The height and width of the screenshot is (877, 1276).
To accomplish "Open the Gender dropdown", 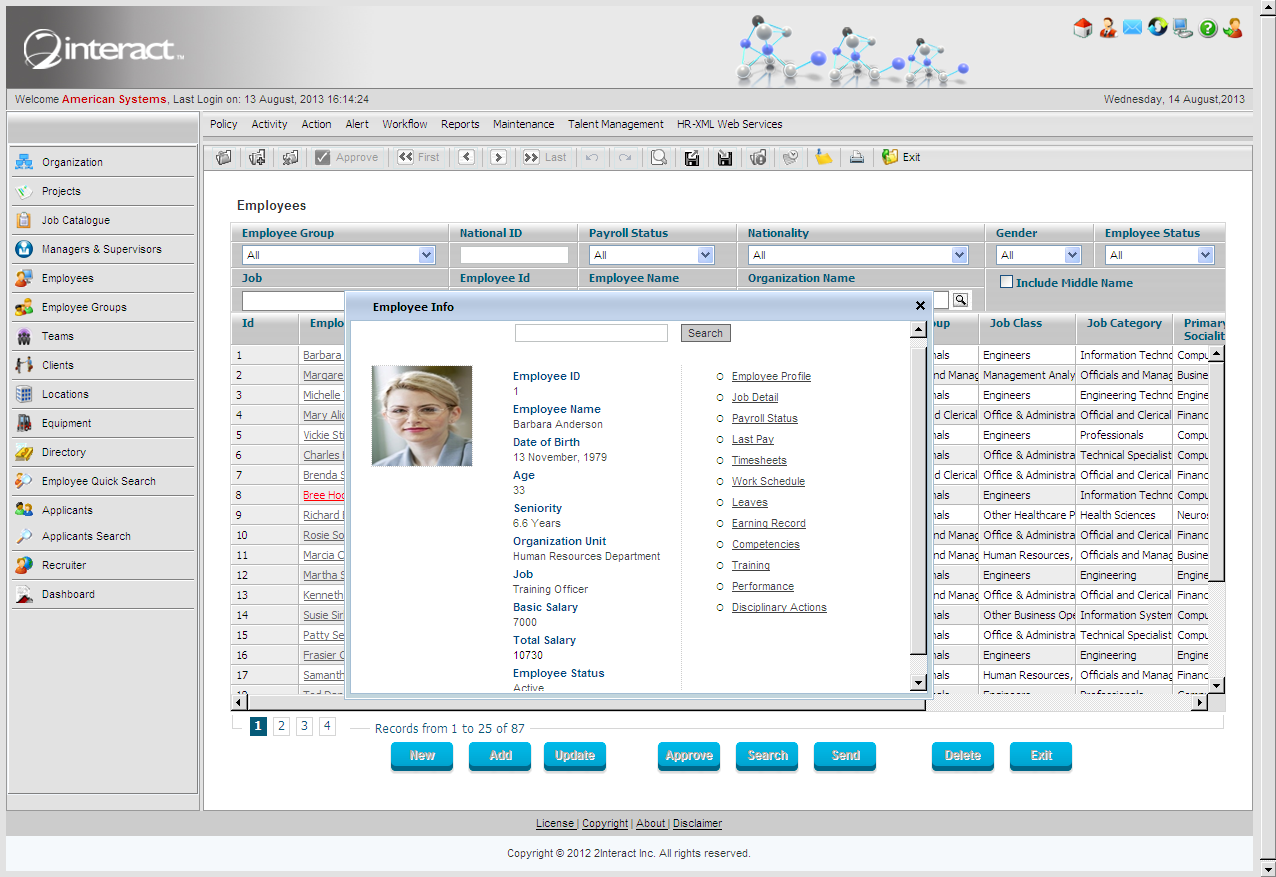I will [x=1038, y=255].
